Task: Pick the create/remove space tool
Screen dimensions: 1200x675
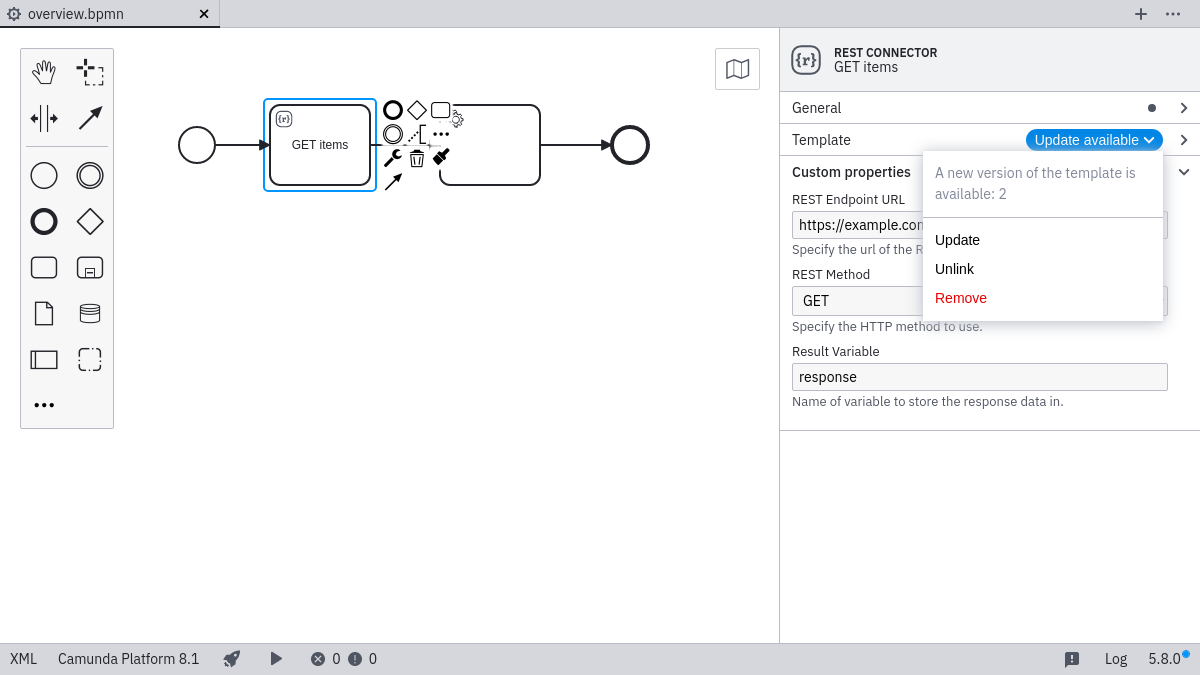Action: point(44,118)
